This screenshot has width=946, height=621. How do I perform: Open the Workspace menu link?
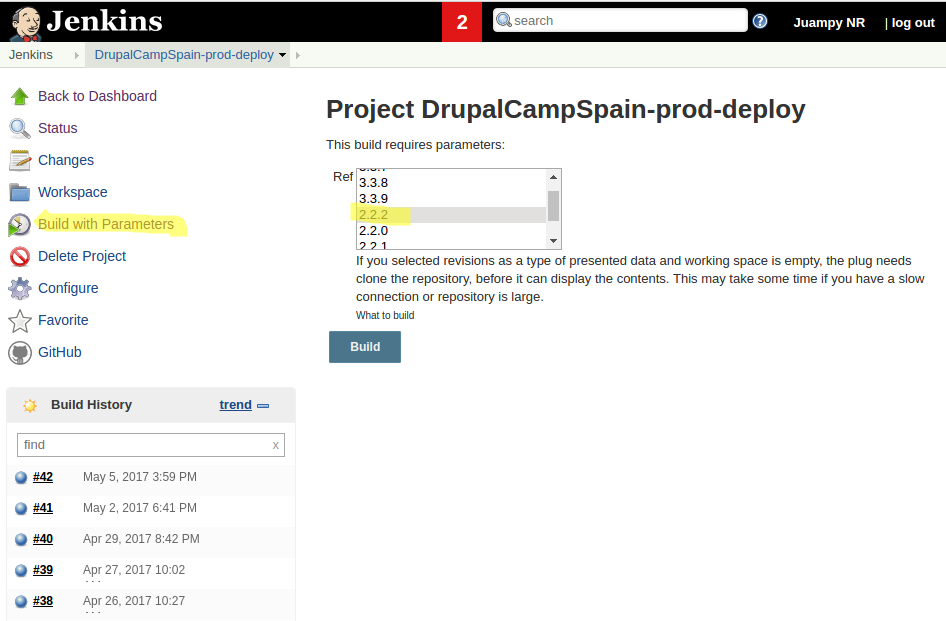[x=72, y=193]
